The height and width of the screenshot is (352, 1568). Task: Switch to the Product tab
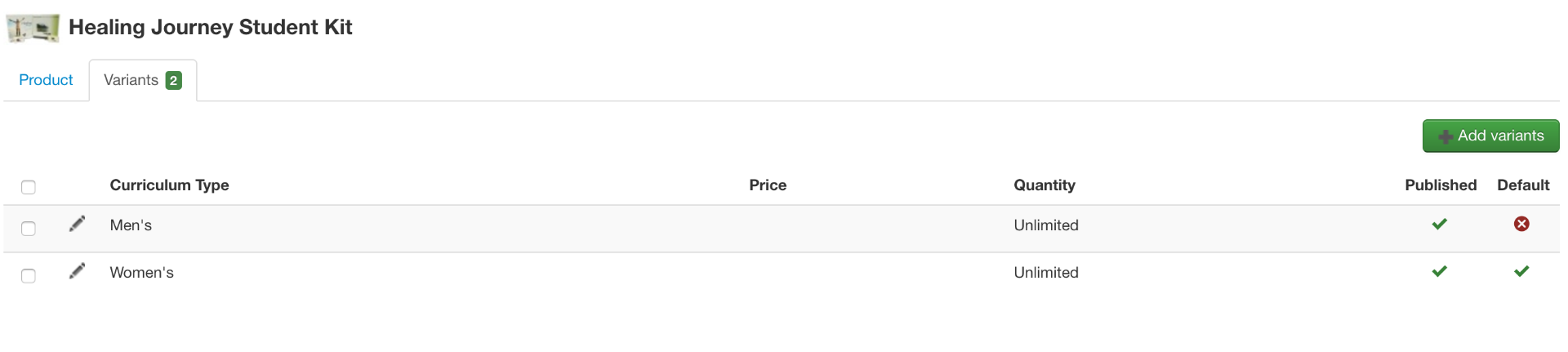coord(46,80)
